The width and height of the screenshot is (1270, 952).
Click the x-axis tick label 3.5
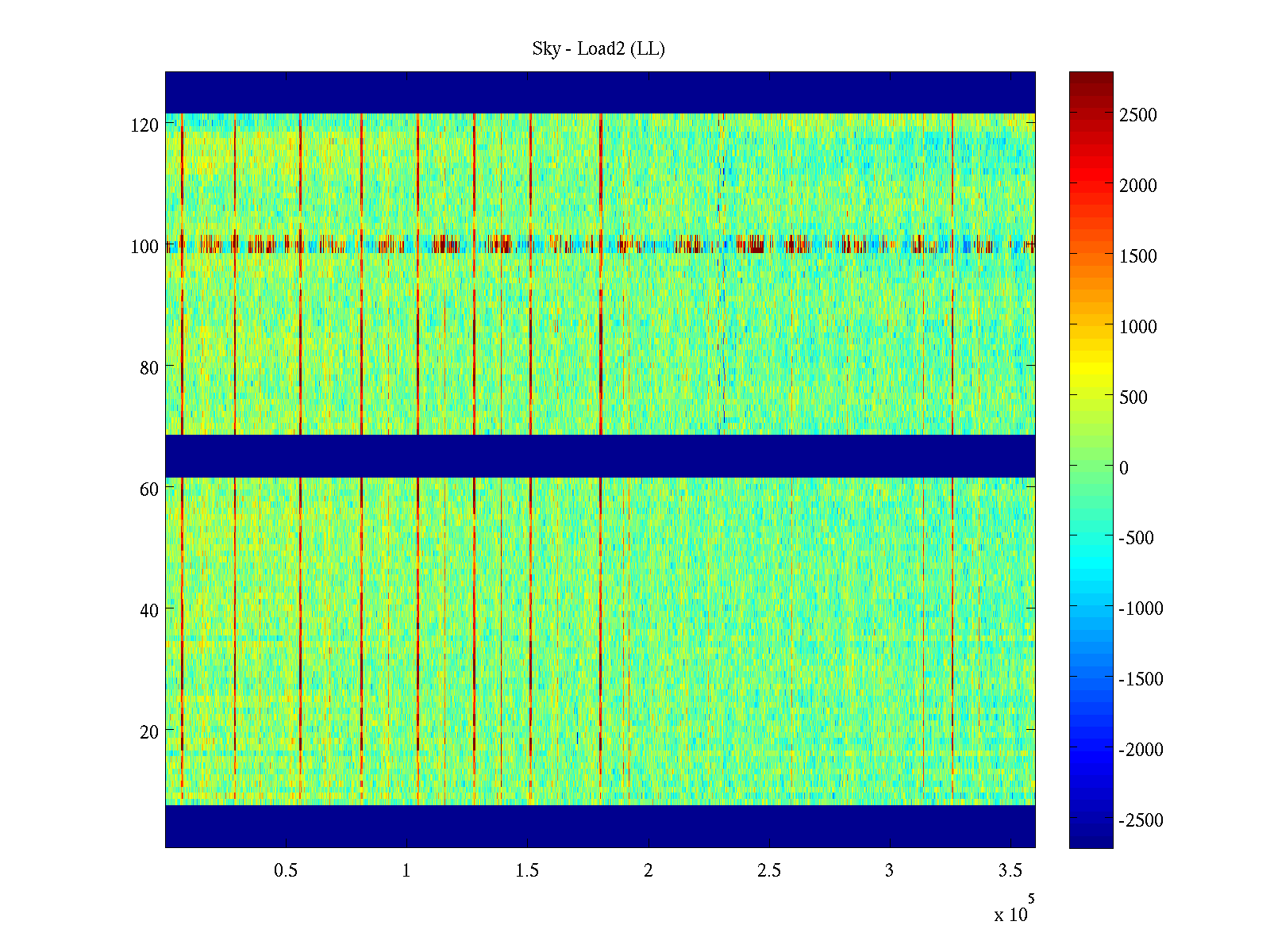(x=1010, y=871)
